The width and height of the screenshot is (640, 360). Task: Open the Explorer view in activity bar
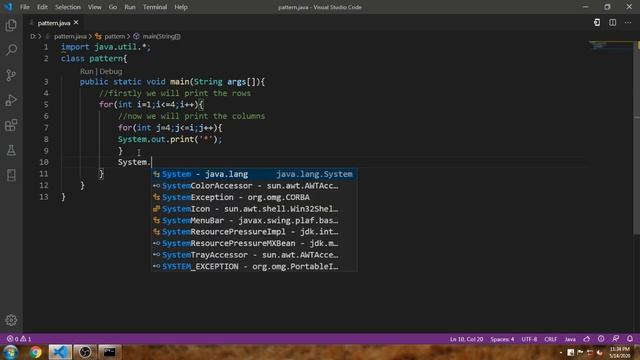pos(11,25)
